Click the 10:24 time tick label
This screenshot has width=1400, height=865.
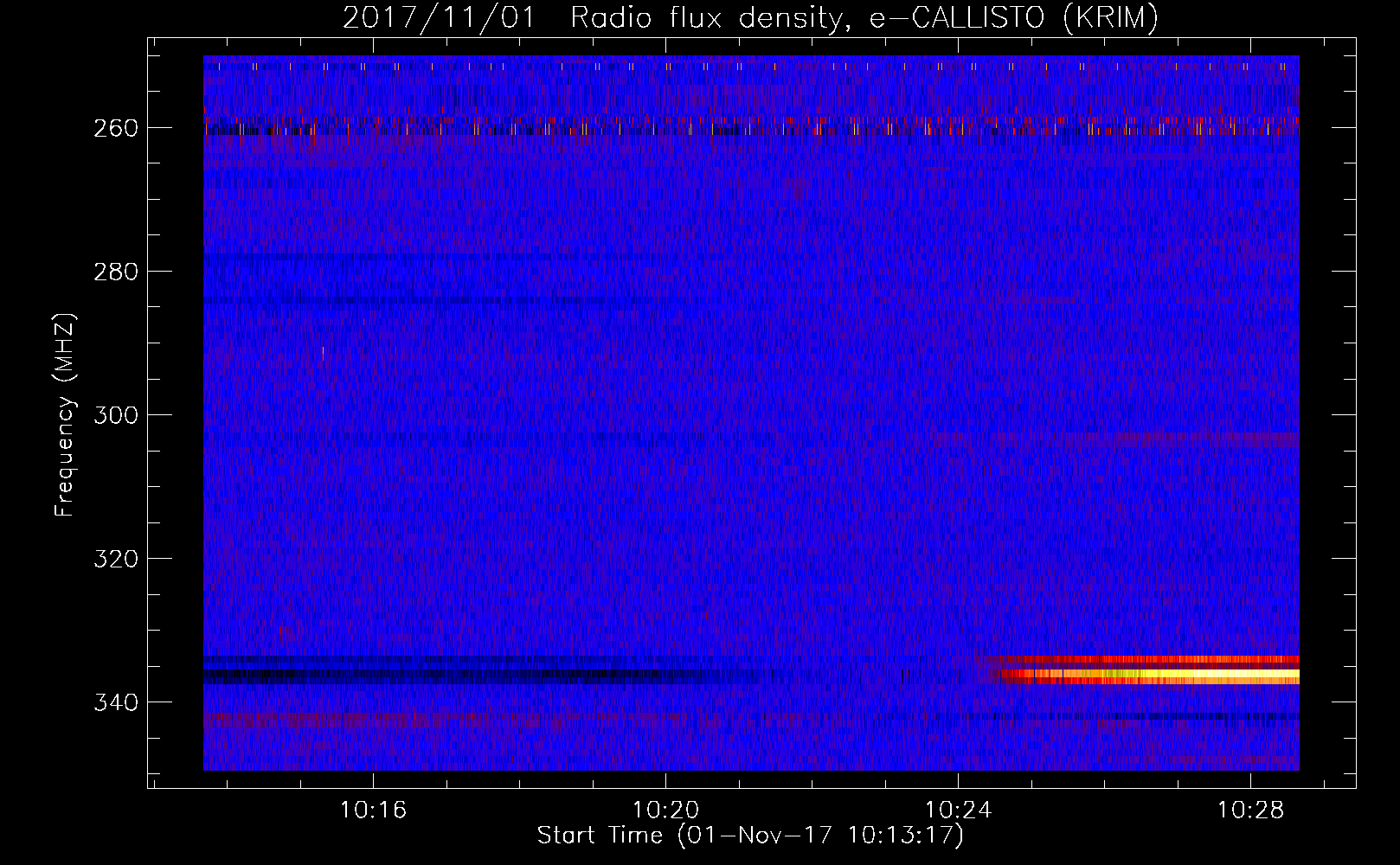click(x=958, y=811)
